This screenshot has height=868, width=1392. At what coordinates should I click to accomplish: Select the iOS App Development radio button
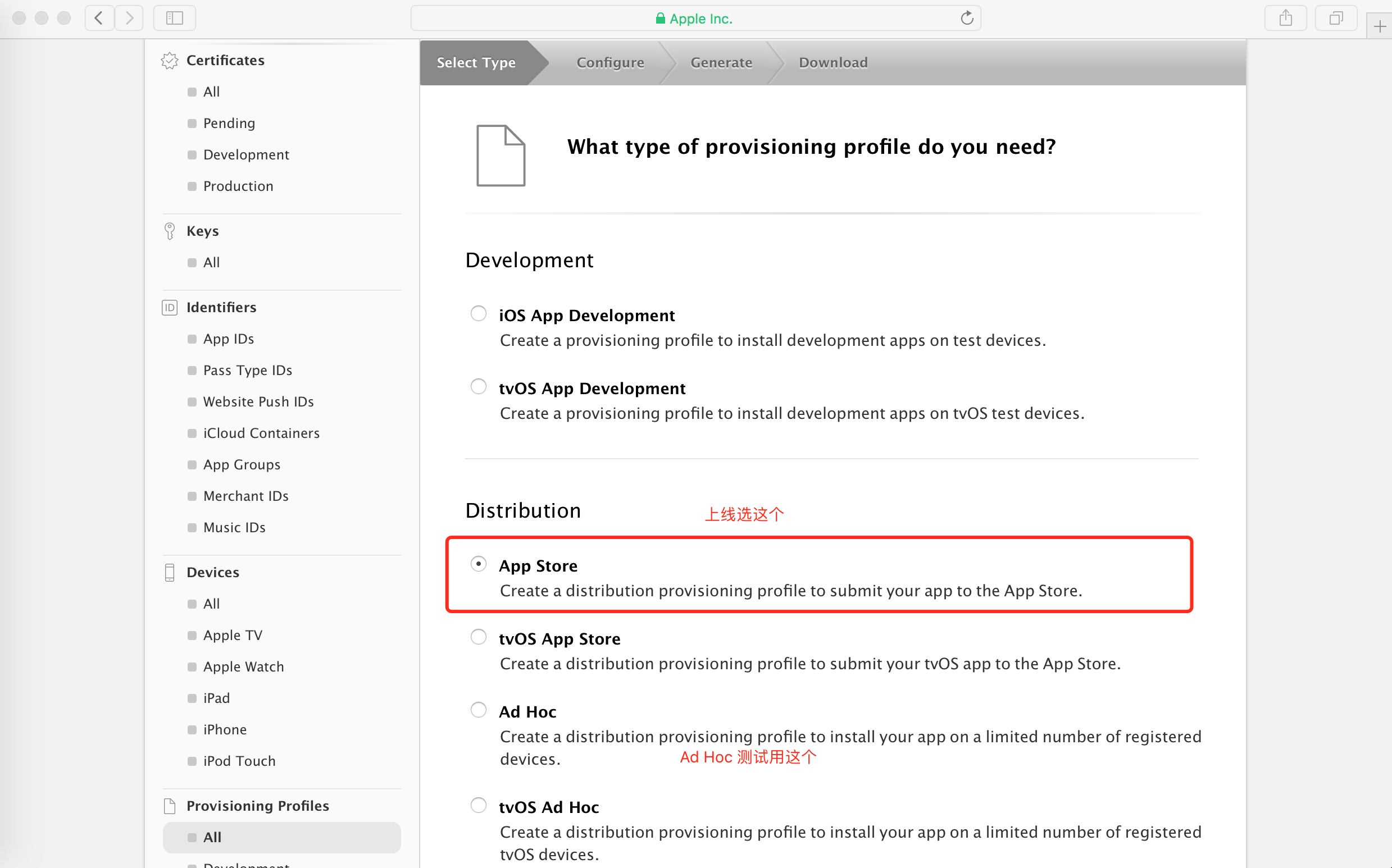pos(479,313)
